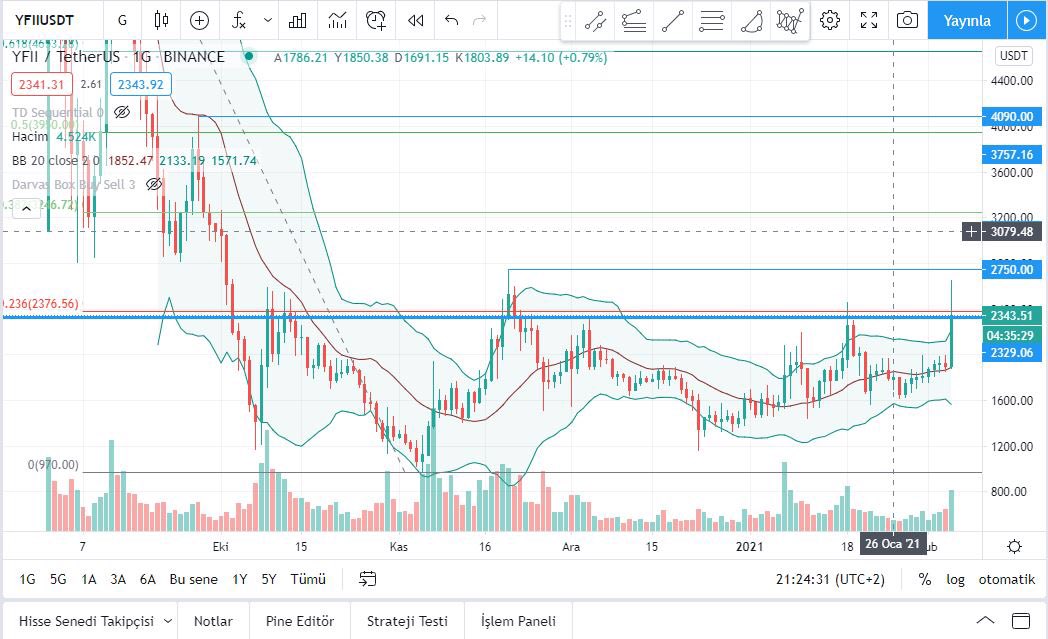Image resolution: width=1048 pixels, height=639 pixels.
Task: Open the financials bar chart icon
Action: (297, 20)
